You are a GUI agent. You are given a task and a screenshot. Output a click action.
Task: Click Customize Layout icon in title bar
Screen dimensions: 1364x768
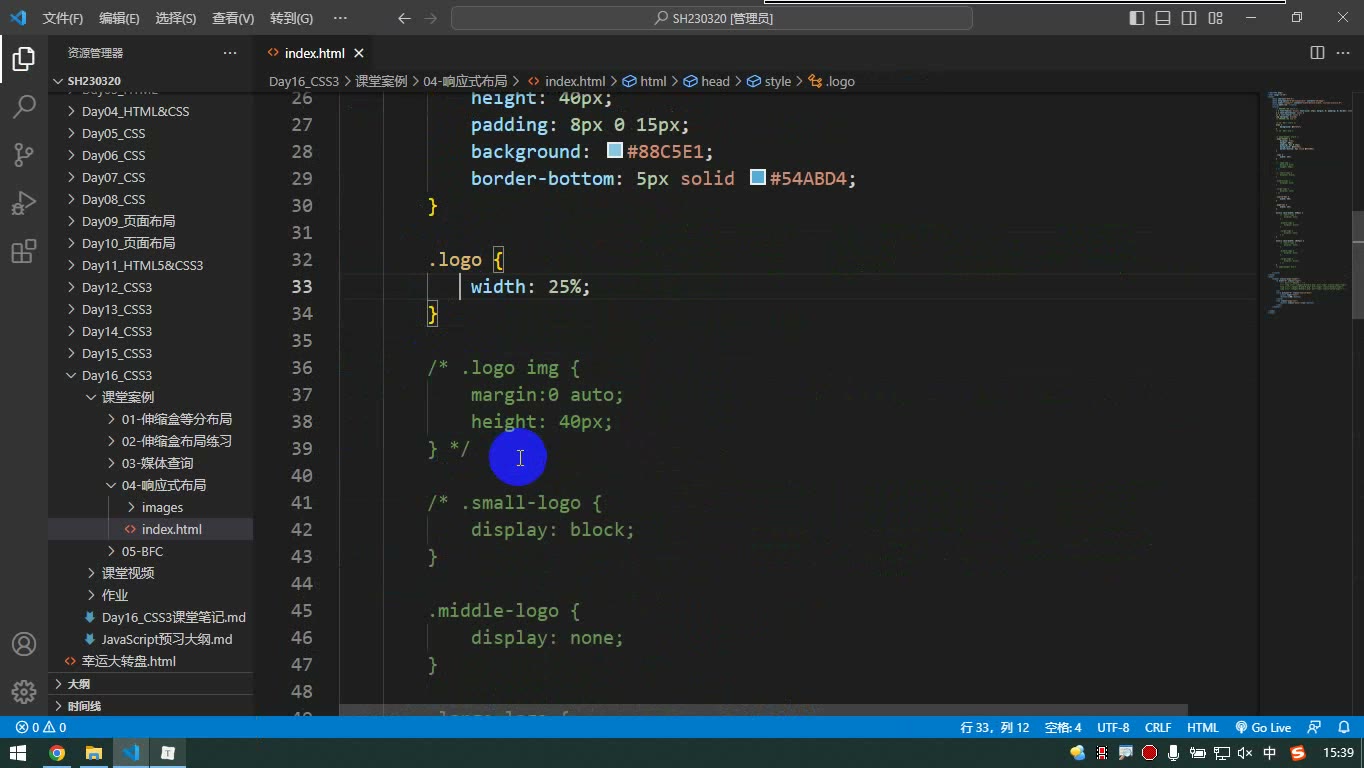(x=1216, y=18)
